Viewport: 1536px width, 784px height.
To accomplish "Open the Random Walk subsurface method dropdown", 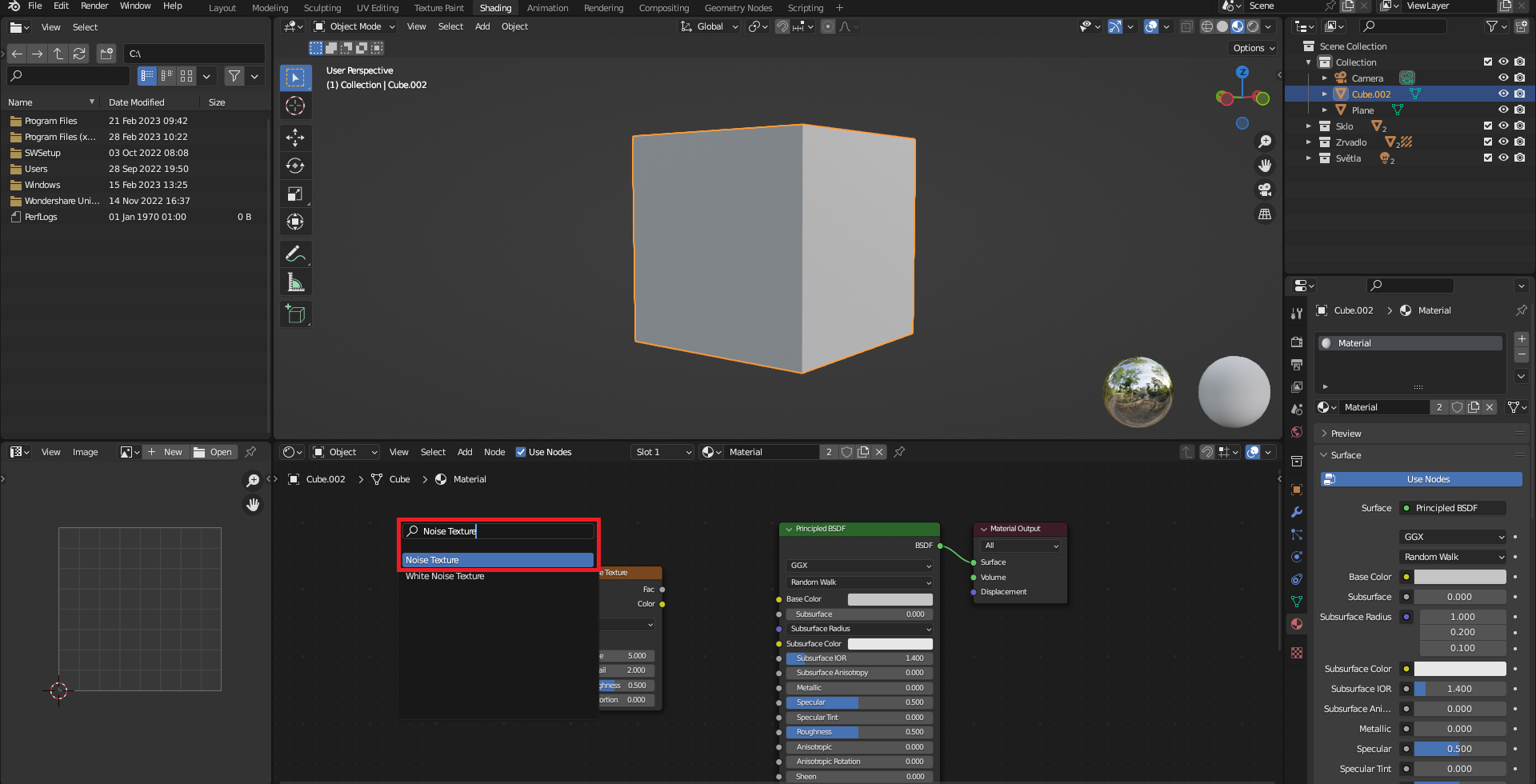I will [x=1454, y=557].
